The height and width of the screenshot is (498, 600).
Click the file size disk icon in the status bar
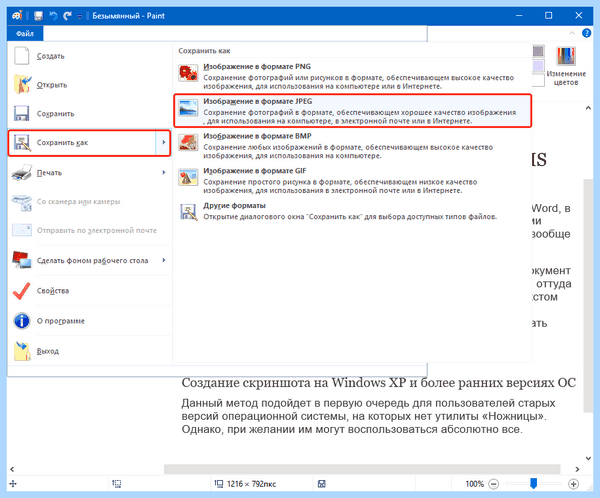click(x=322, y=484)
